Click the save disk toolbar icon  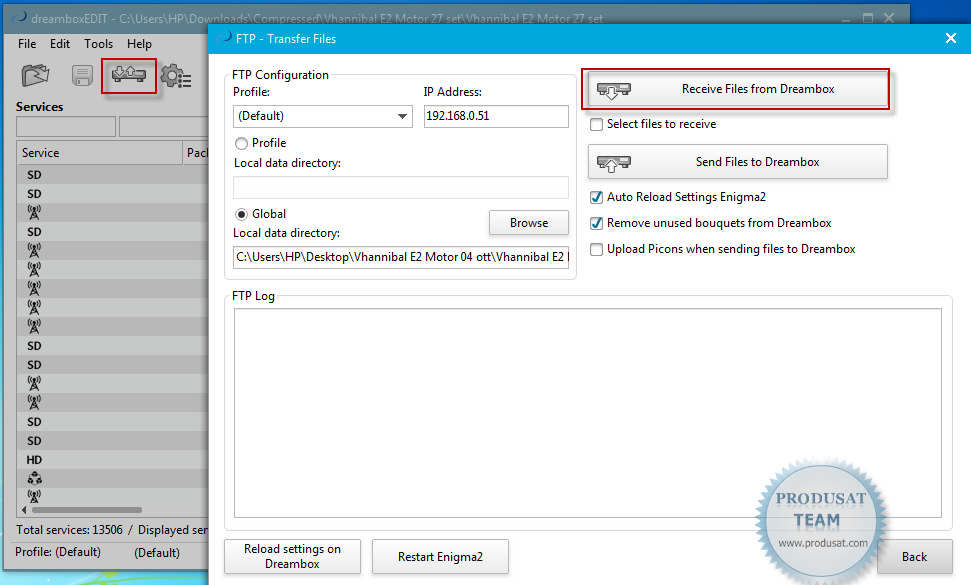tap(82, 76)
